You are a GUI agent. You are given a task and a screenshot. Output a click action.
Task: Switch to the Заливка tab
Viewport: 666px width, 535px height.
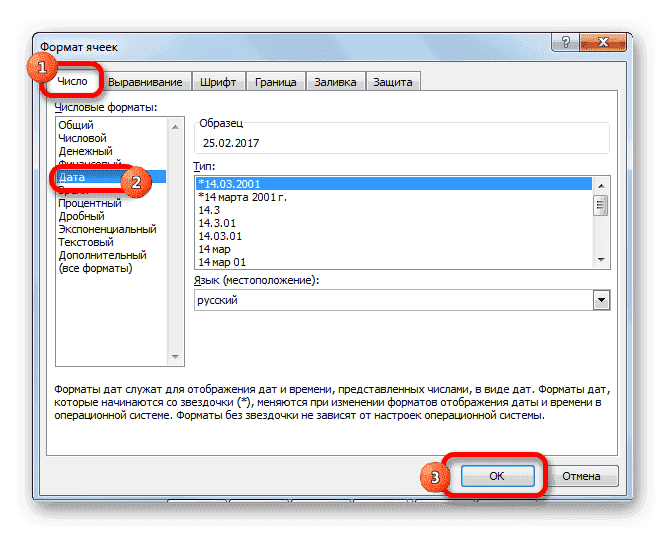tap(335, 82)
